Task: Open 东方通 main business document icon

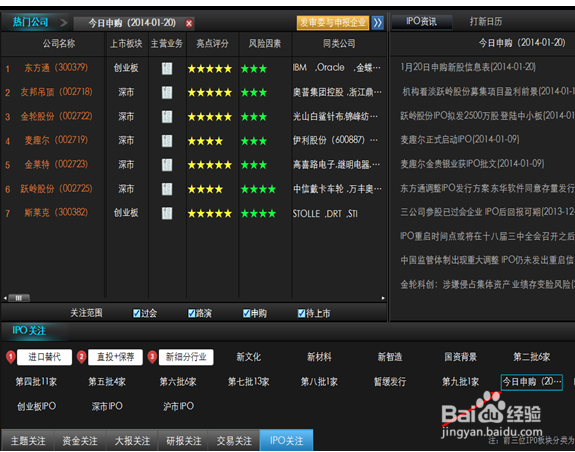Action: (167, 69)
